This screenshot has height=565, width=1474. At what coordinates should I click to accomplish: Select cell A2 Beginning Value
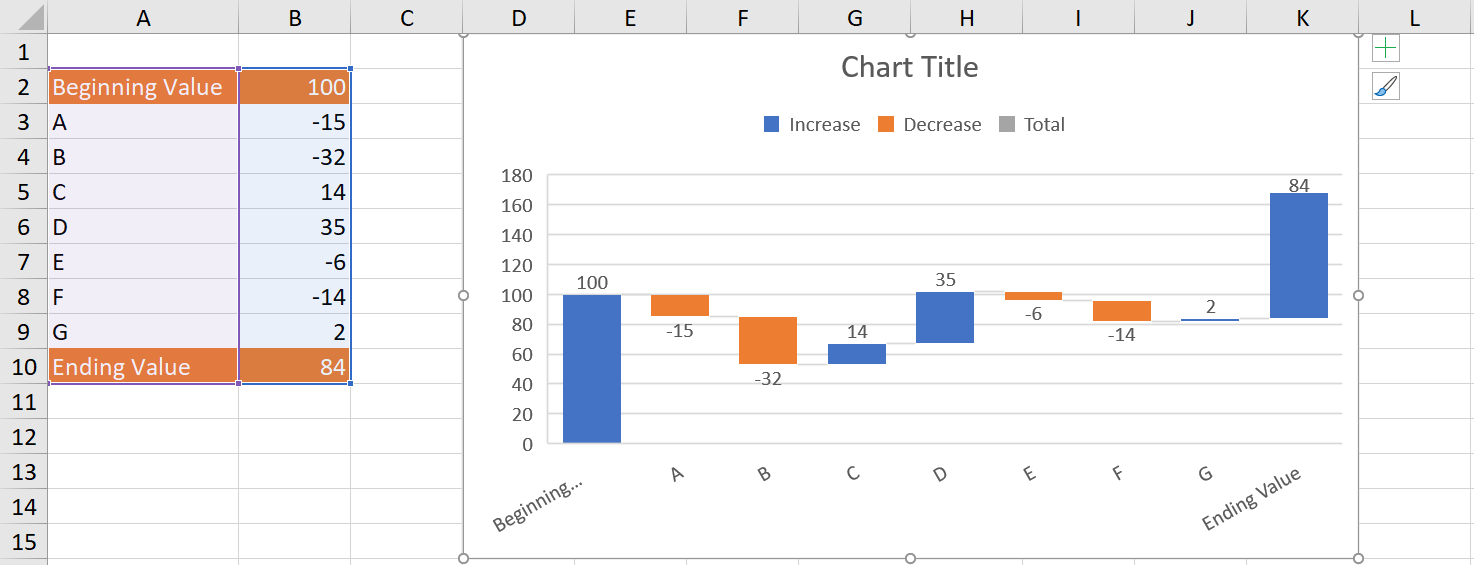pos(143,87)
